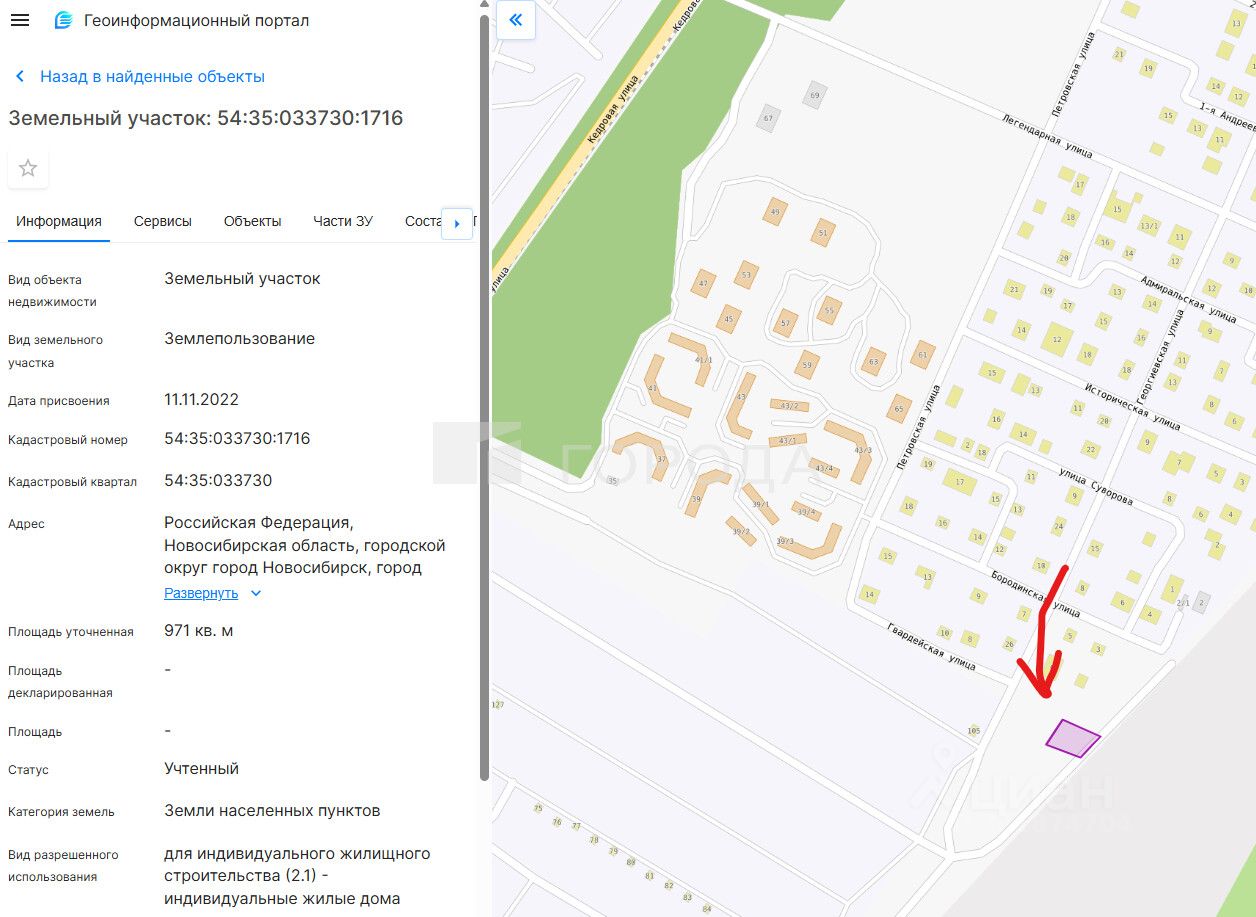This screenshot has width=1256, height=917.
Task: Click the gray building 67 on the map
Action: (768, 118)
